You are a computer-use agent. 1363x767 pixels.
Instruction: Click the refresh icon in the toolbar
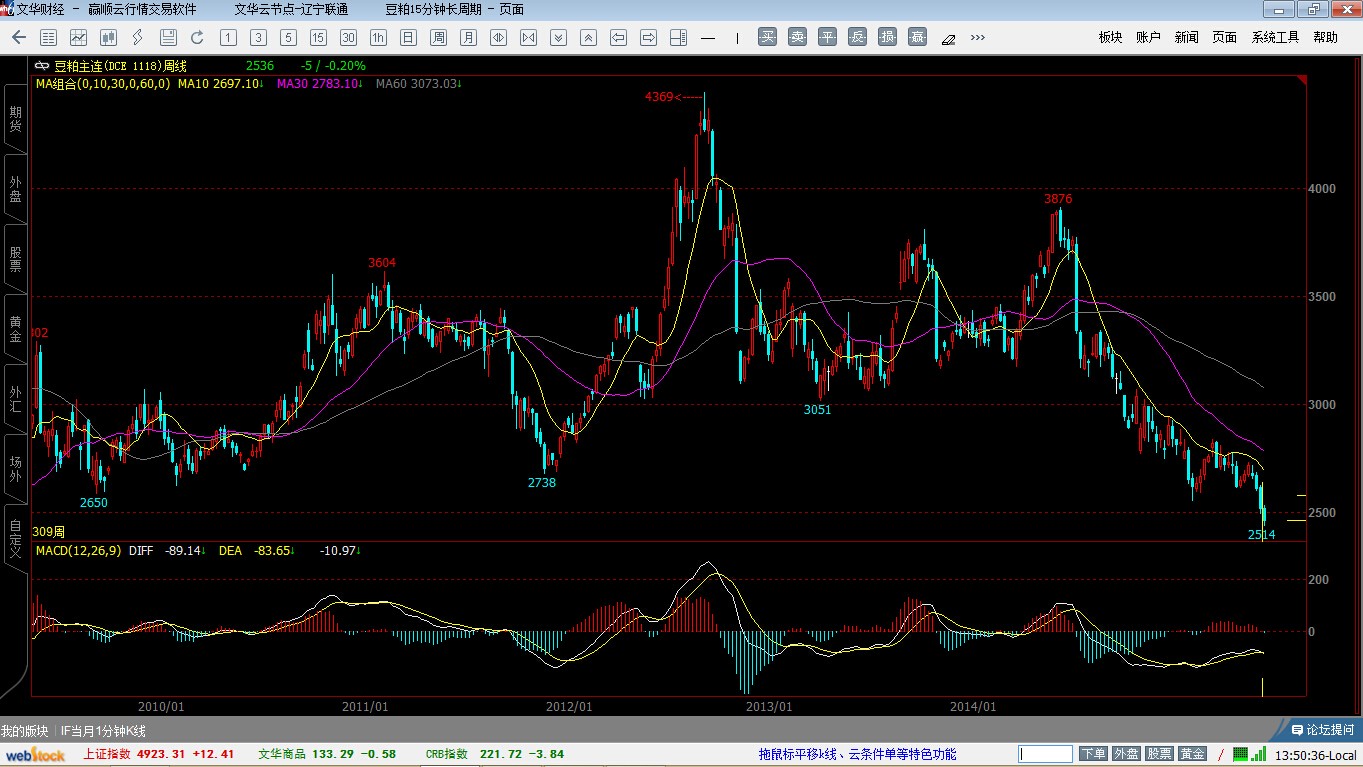pyautogui.click(x=197, y=38)
